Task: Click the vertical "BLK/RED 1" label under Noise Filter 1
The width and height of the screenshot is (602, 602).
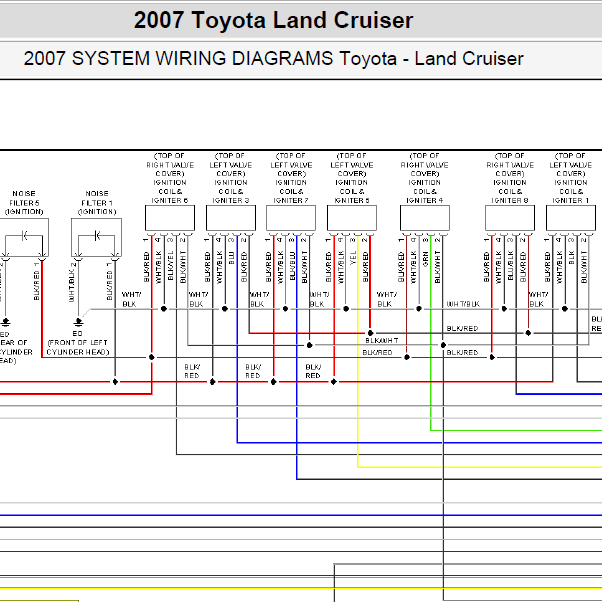Action: pos(109,281)
